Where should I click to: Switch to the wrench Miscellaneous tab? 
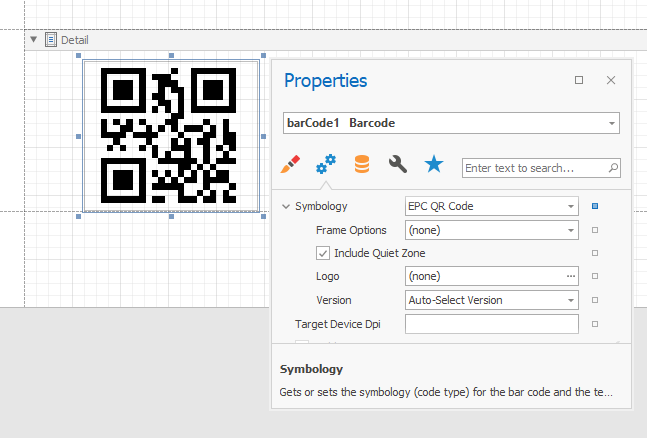(397, 165)
